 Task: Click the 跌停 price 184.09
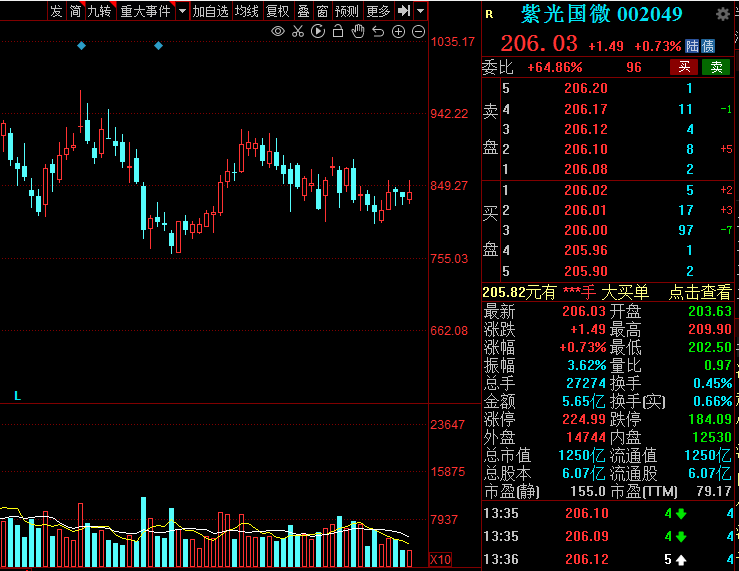[x=710, y=419]
